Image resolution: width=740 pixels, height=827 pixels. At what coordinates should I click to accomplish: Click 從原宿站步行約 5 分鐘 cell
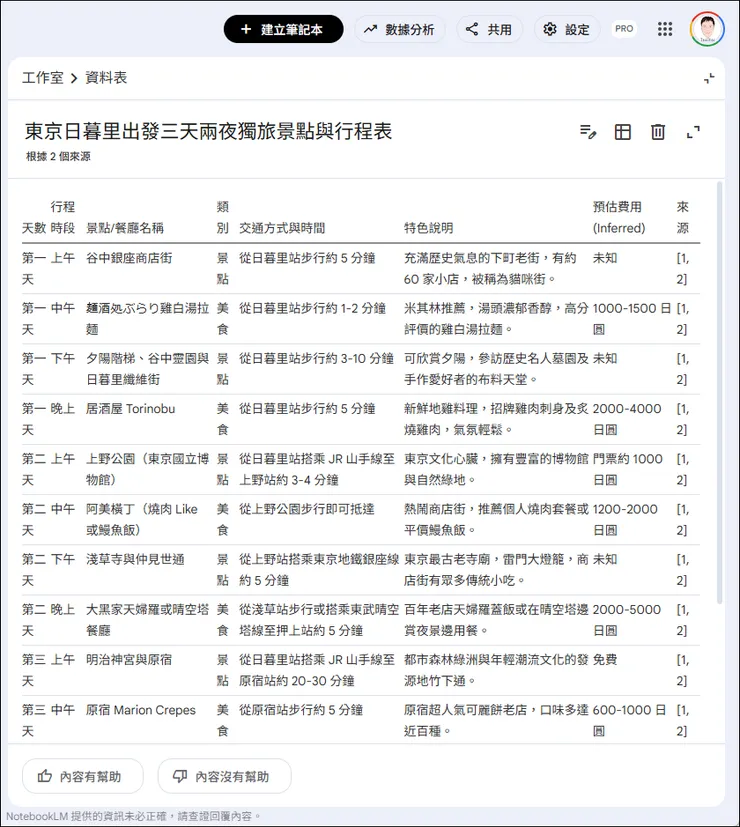click(x=301, y=710)
